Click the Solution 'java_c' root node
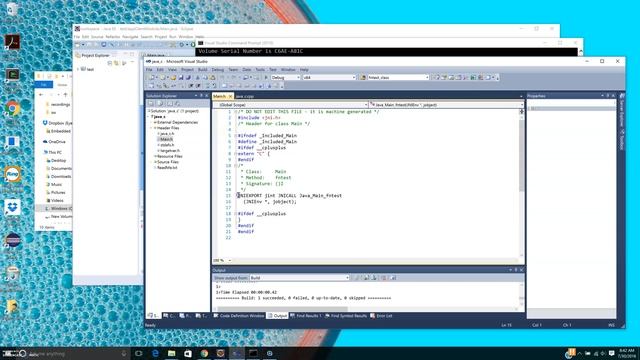The width and height of the screenshot is (640, 360). [173, 111]
